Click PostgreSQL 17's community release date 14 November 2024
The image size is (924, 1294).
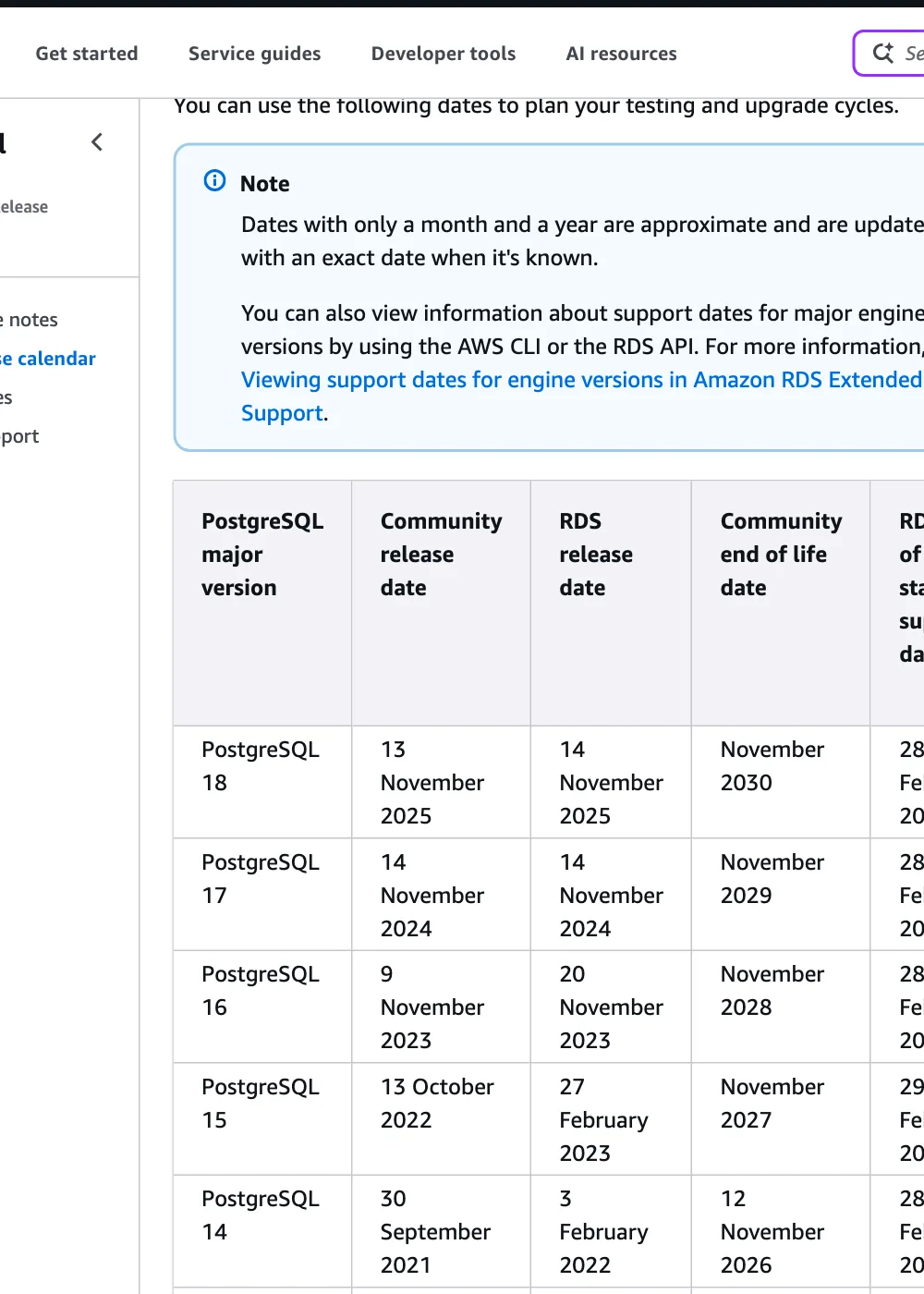pyautogui.click(x=441, y=895)
